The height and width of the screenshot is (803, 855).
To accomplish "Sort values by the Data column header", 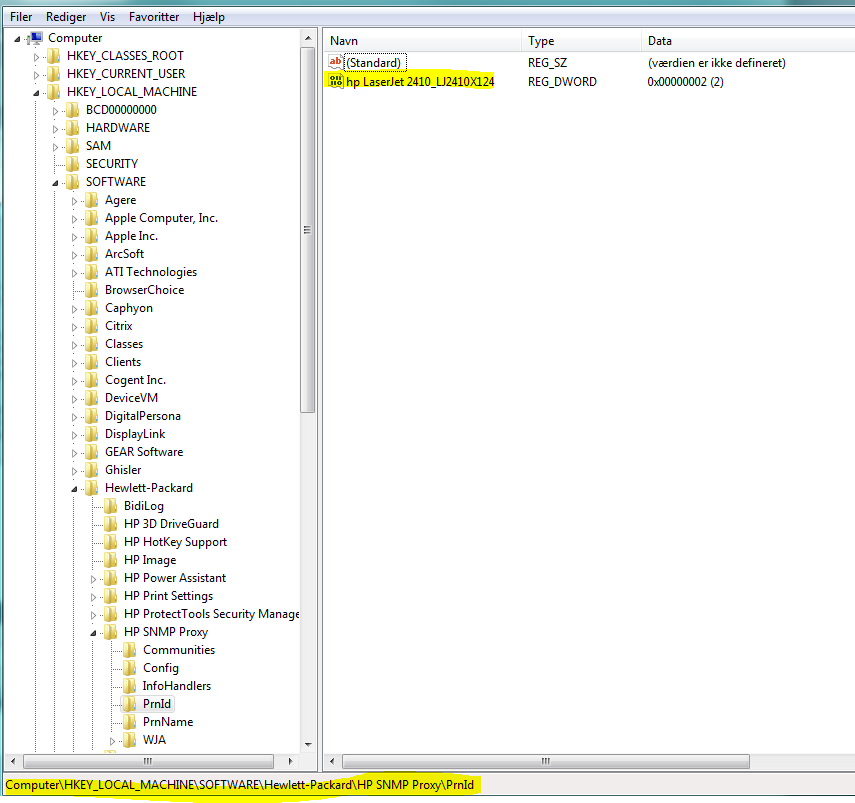I will click(748, 41).
